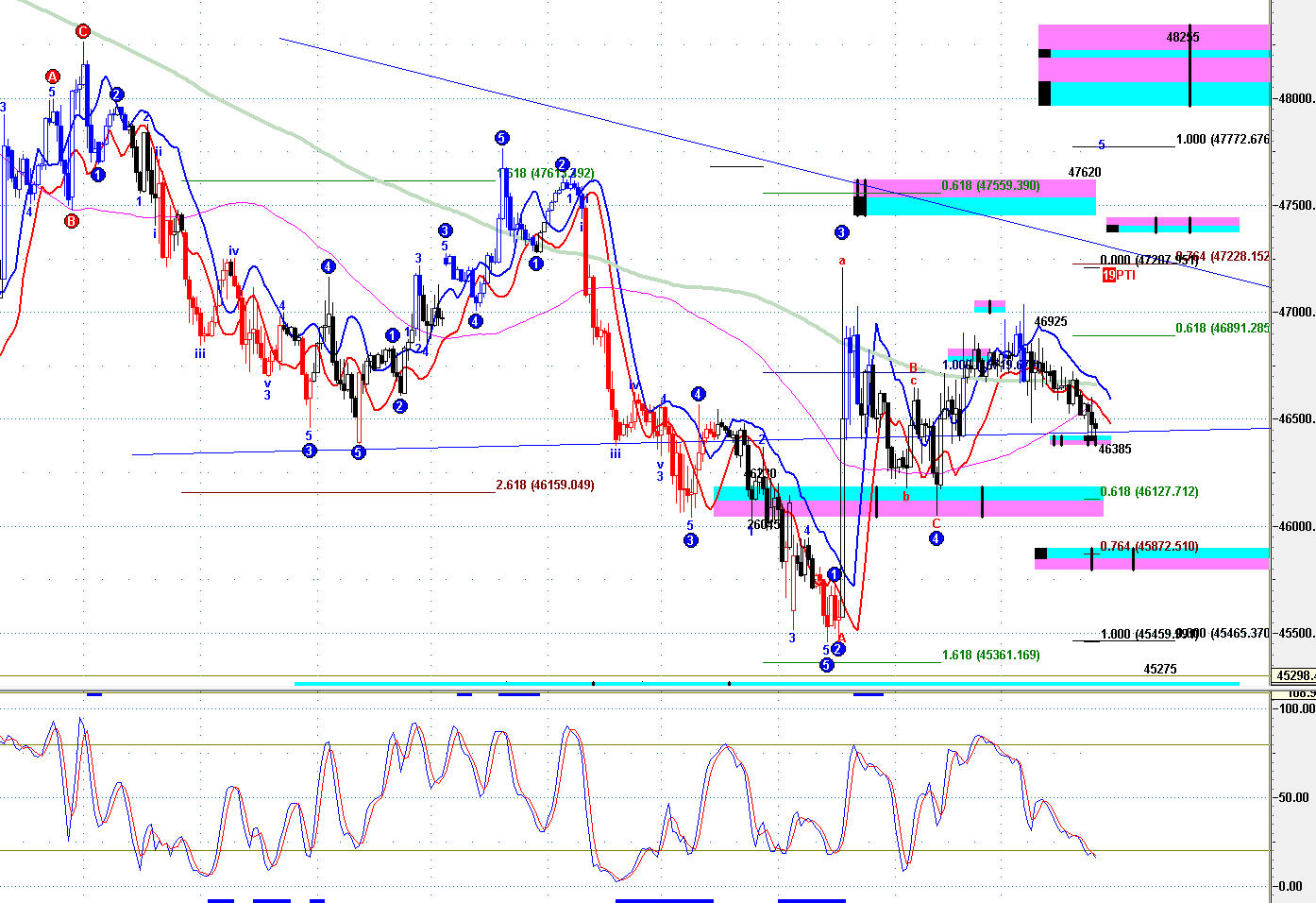Click the 47620 price label
Screen dimensions: 1316x903
click(x=1085, y=173)
